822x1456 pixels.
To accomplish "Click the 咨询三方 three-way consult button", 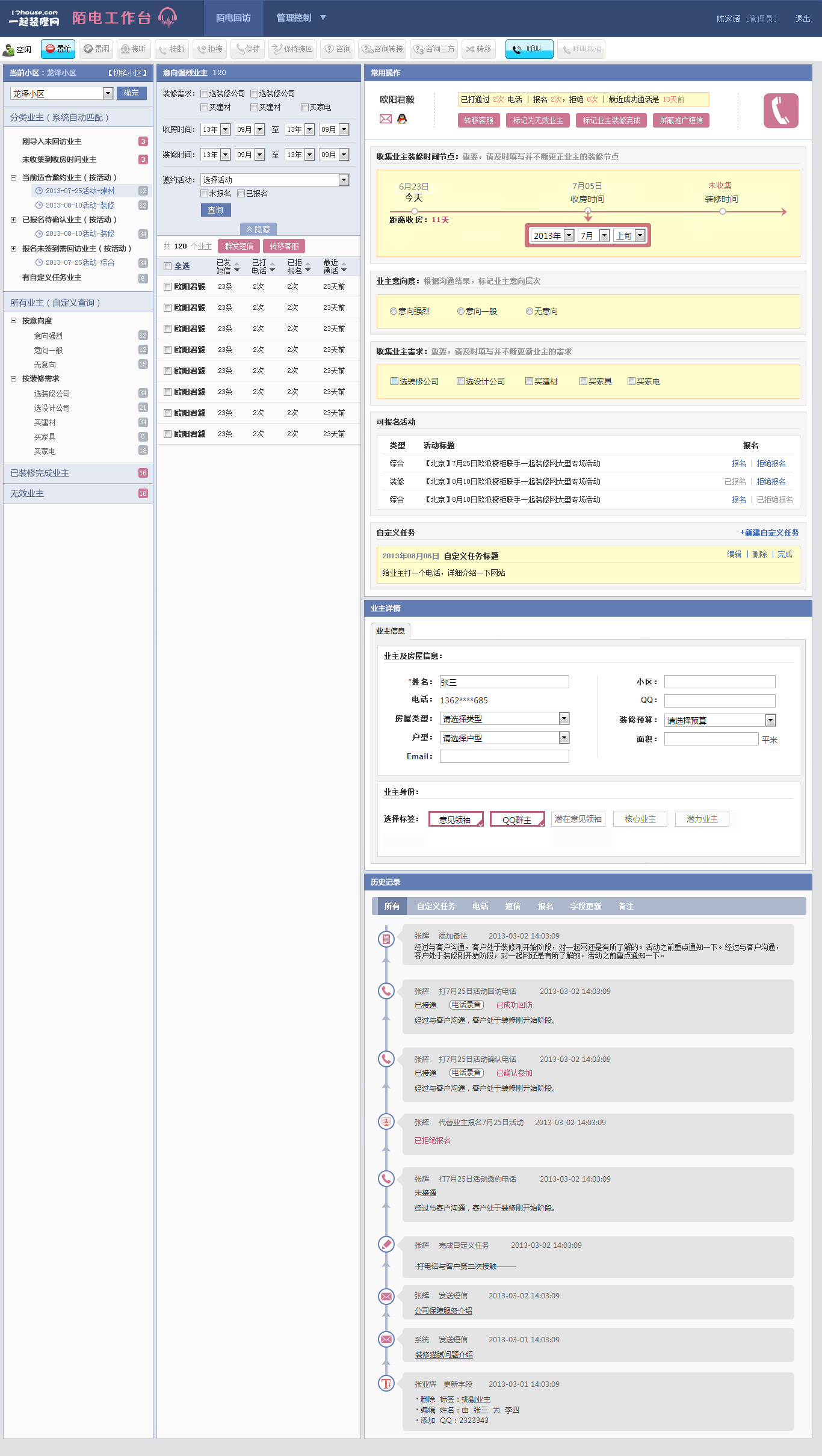I will coord(433,49).
